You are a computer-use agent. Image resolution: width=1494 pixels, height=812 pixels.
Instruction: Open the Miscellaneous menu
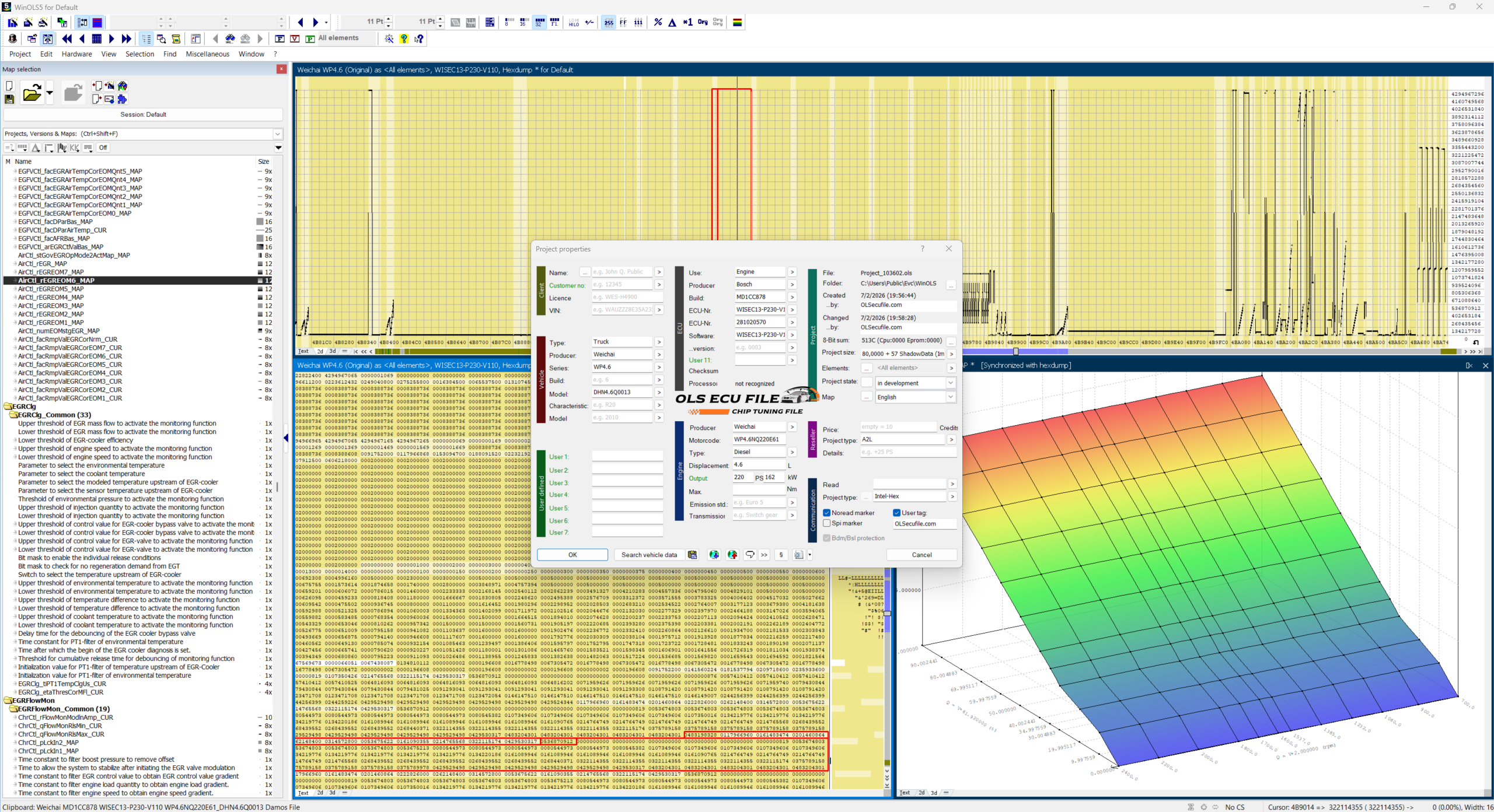point(207,54)
